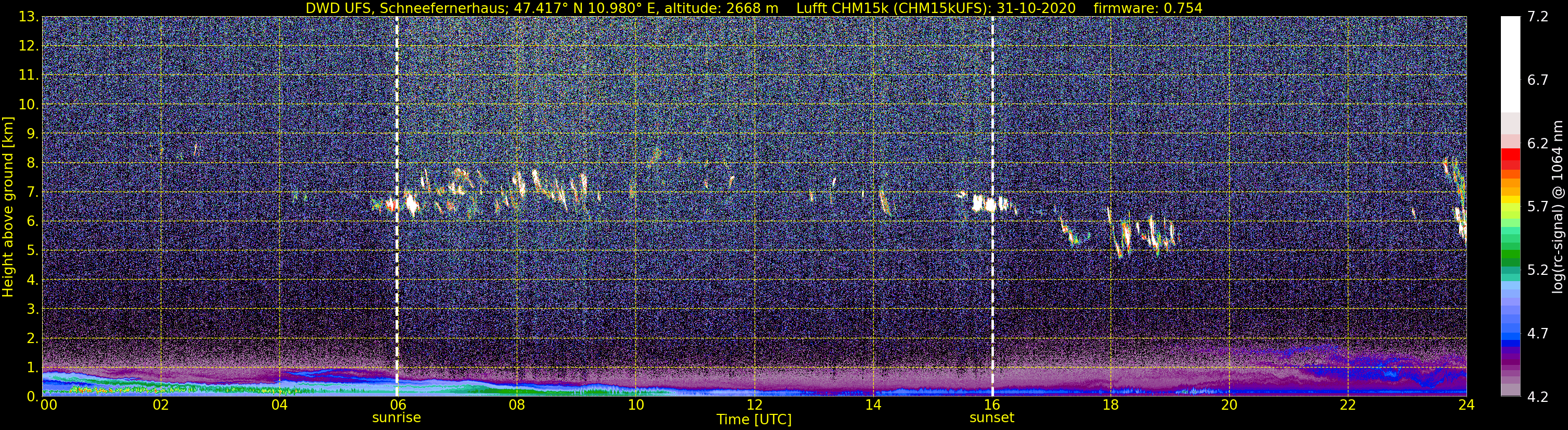The width and height of the screenshot is (1568, 430).
Task: Click the time axis tick label '04'
Action: pyautogui.click(x=279, y=406)
